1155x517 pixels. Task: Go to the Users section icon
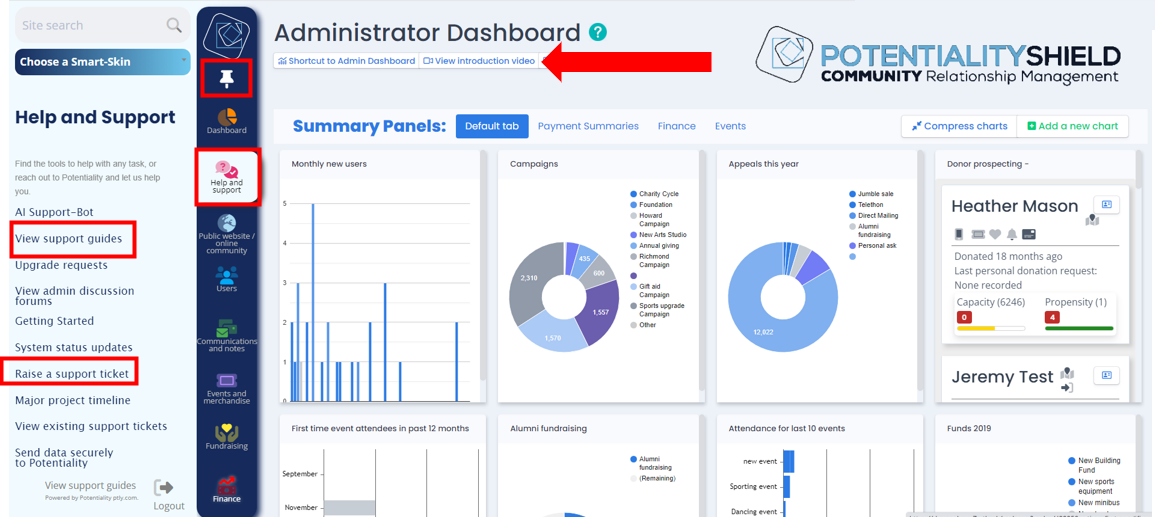[x=227, y=278]
